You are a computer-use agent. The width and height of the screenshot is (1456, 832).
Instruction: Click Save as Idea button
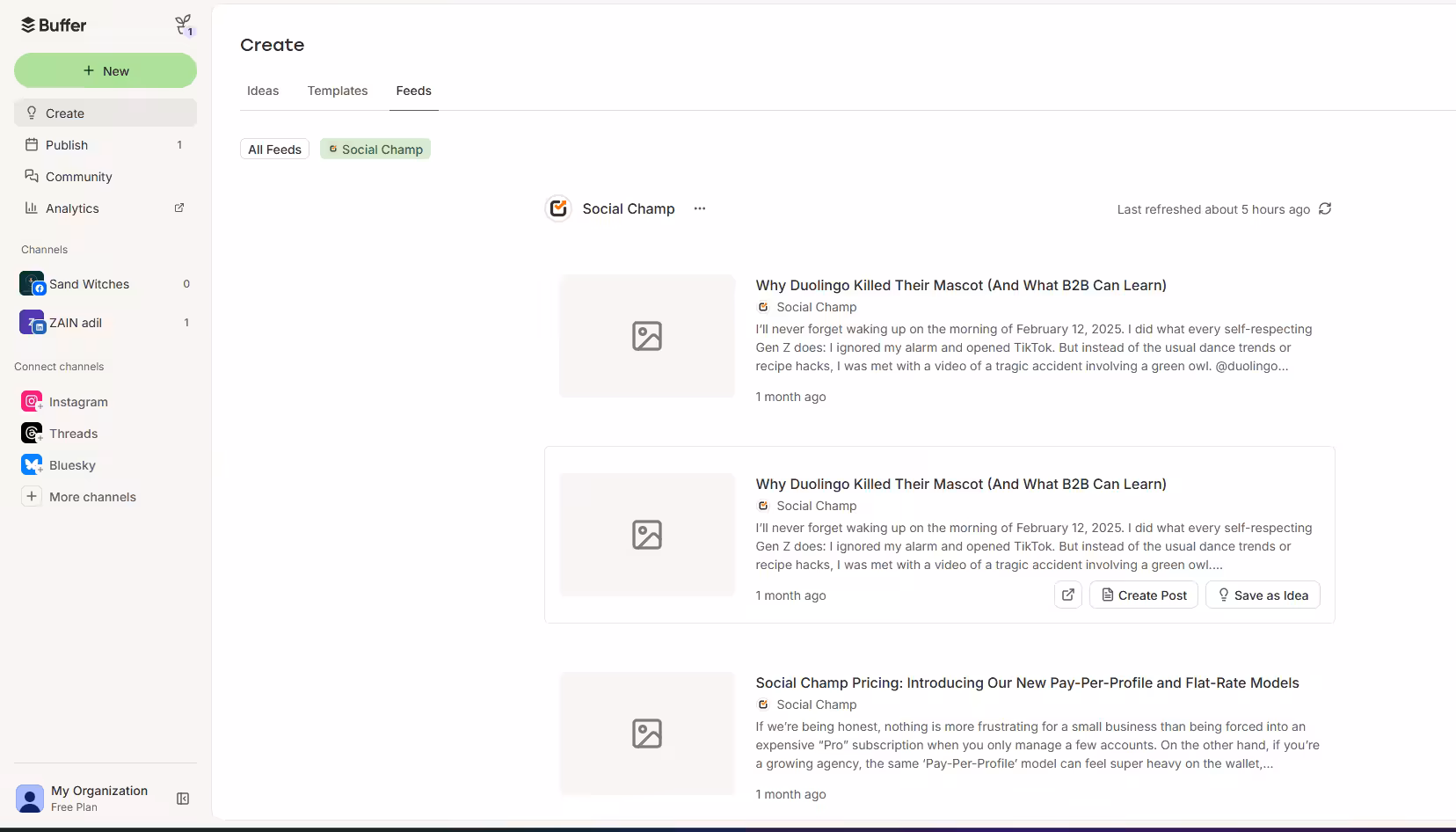(1263, 595)
